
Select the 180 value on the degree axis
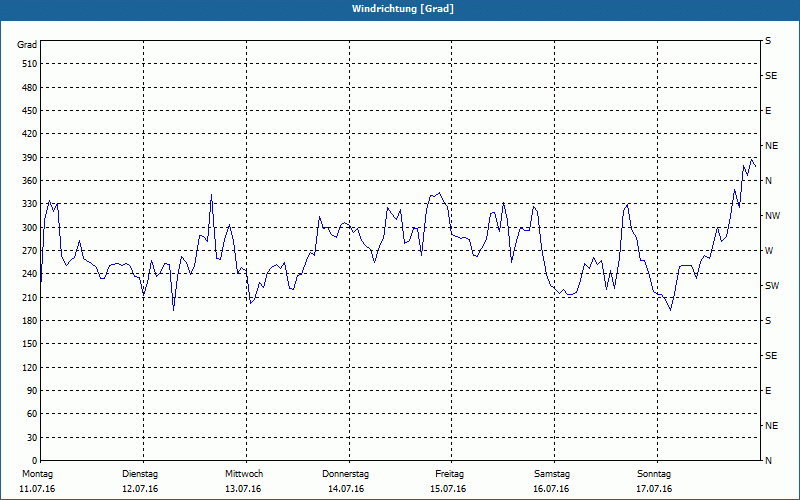30,320
